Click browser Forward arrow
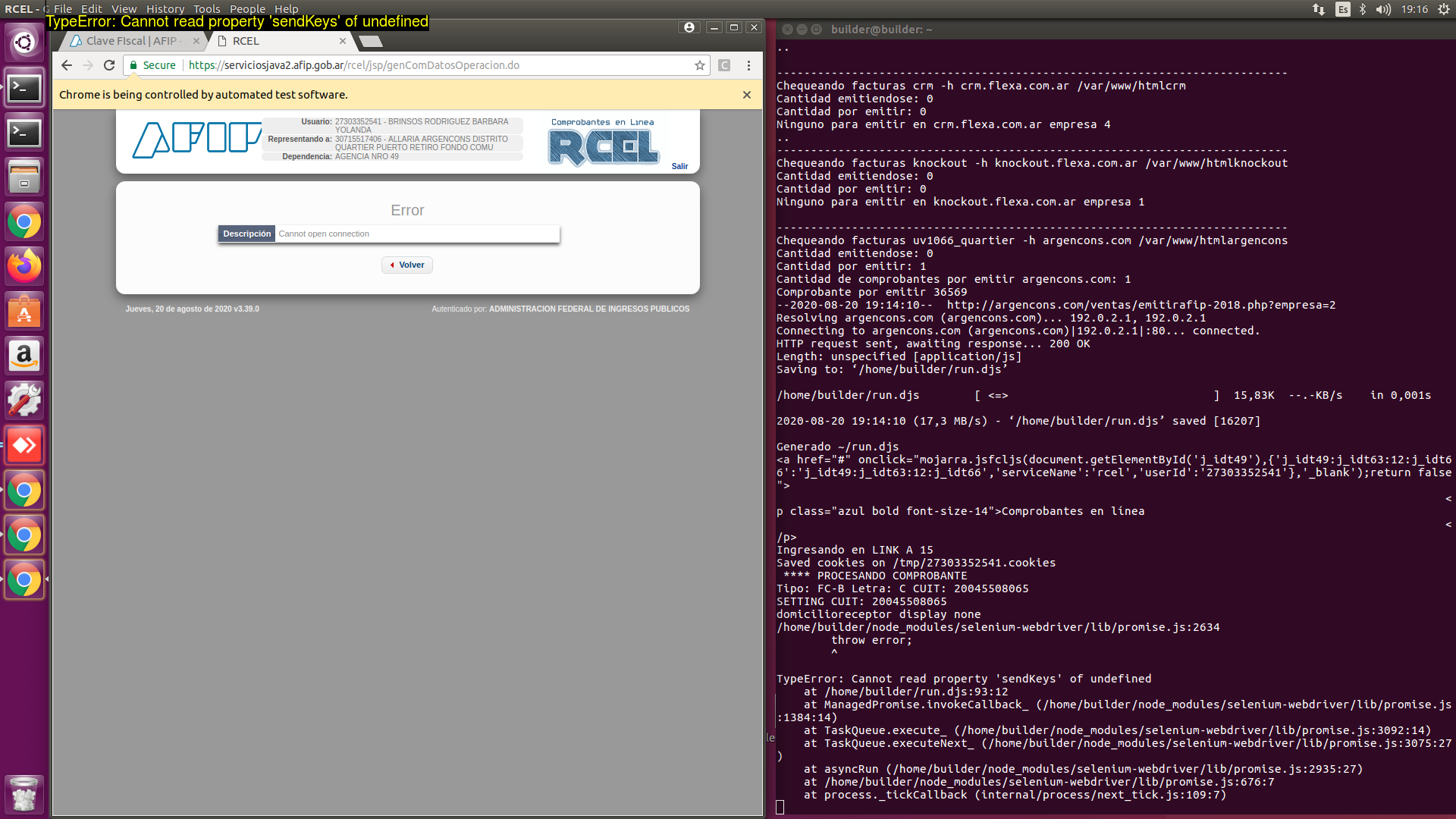Image resolution: width=1456 pixels, height=819 pixels. (x=88, y=65)
